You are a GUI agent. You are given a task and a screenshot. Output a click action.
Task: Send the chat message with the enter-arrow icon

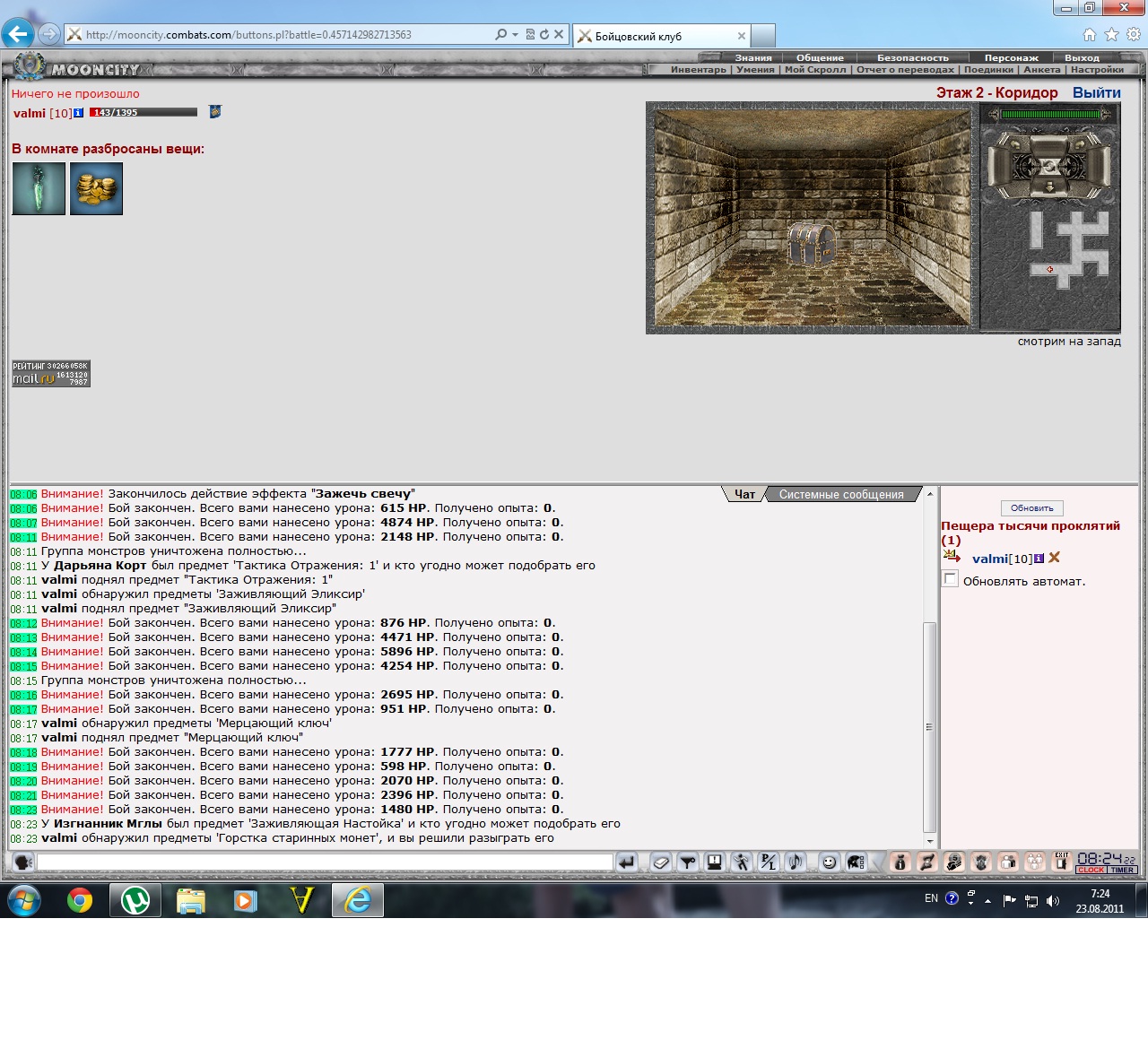[x=628, y=862]
